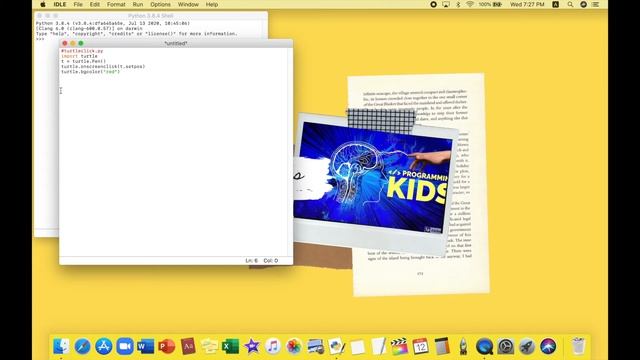The image size is (640, 360).
Task: Open the Format menu
Action: tap(116, 4)
